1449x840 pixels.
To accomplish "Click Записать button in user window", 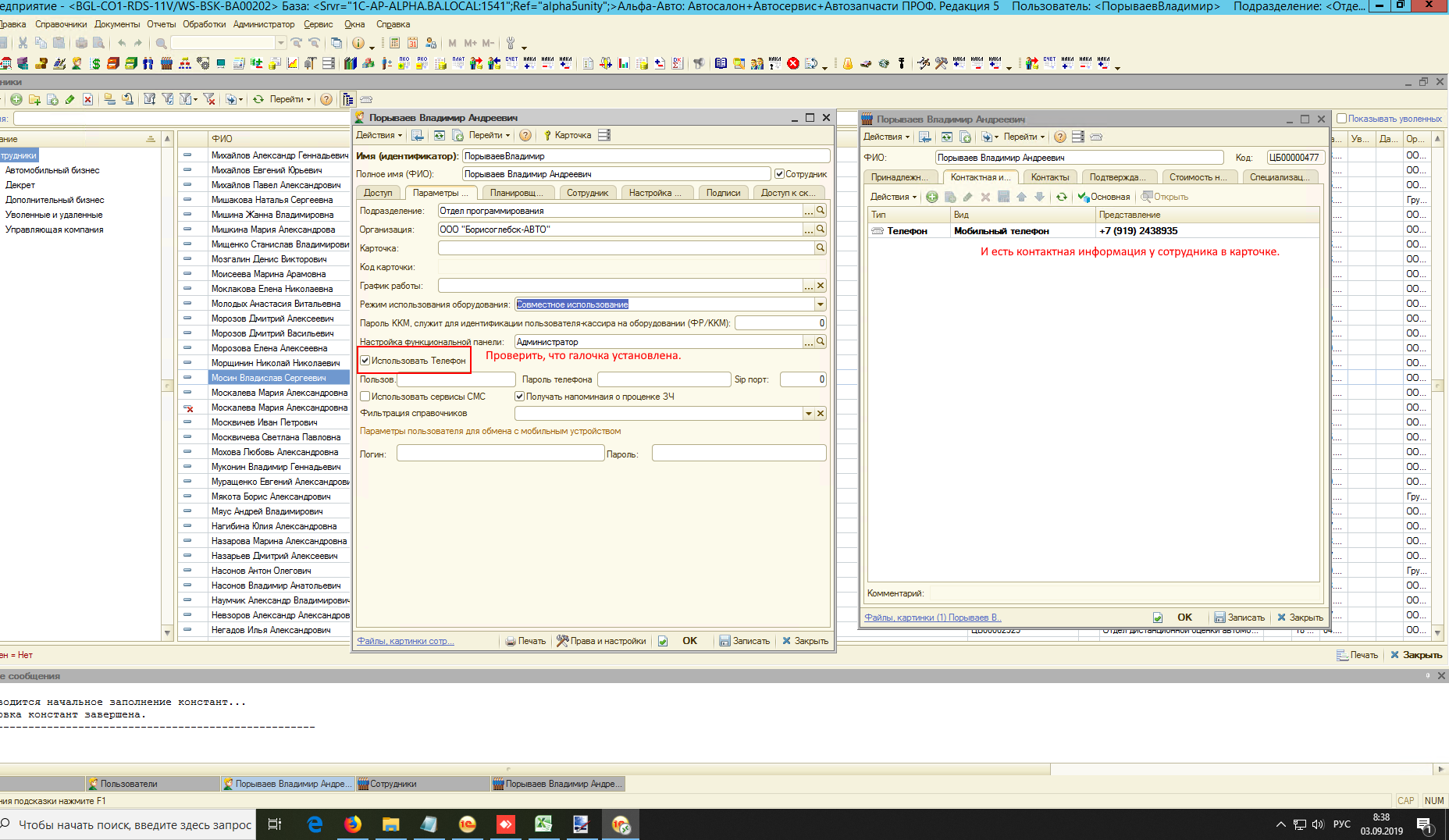I will [x=744, y=641].
